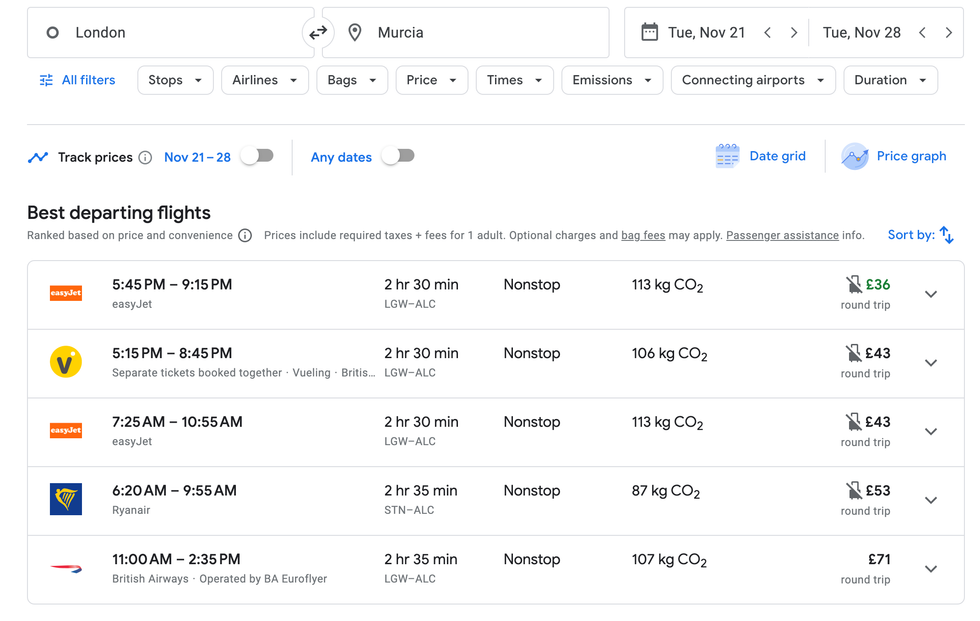
Task: Expand the British Airways £71 flight
Action: coord(931,569)
